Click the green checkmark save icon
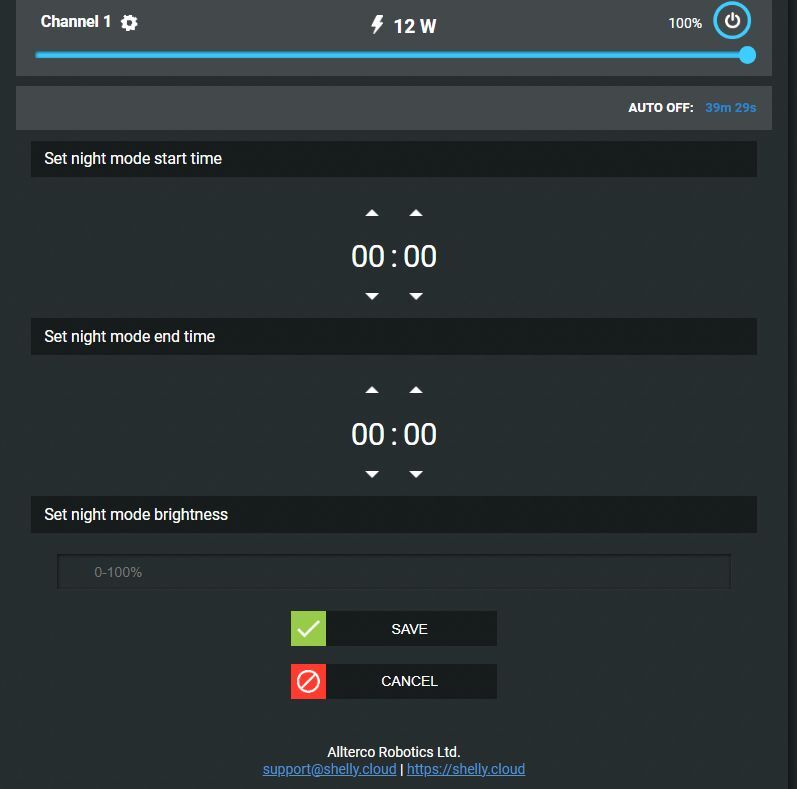 click(x=309, y=629)
